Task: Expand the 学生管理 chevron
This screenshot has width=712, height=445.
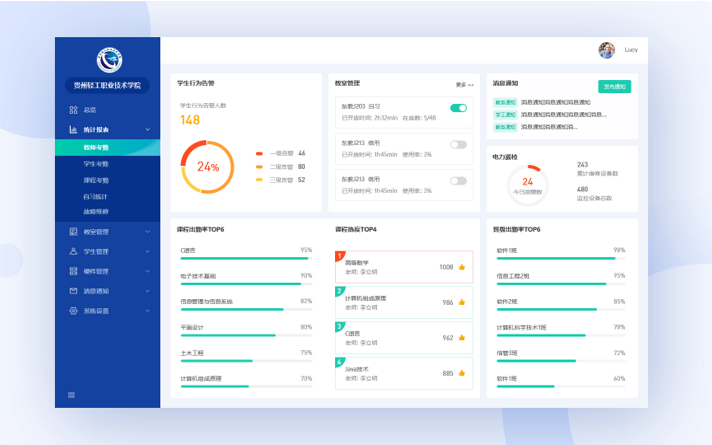Action: [148, 251]
